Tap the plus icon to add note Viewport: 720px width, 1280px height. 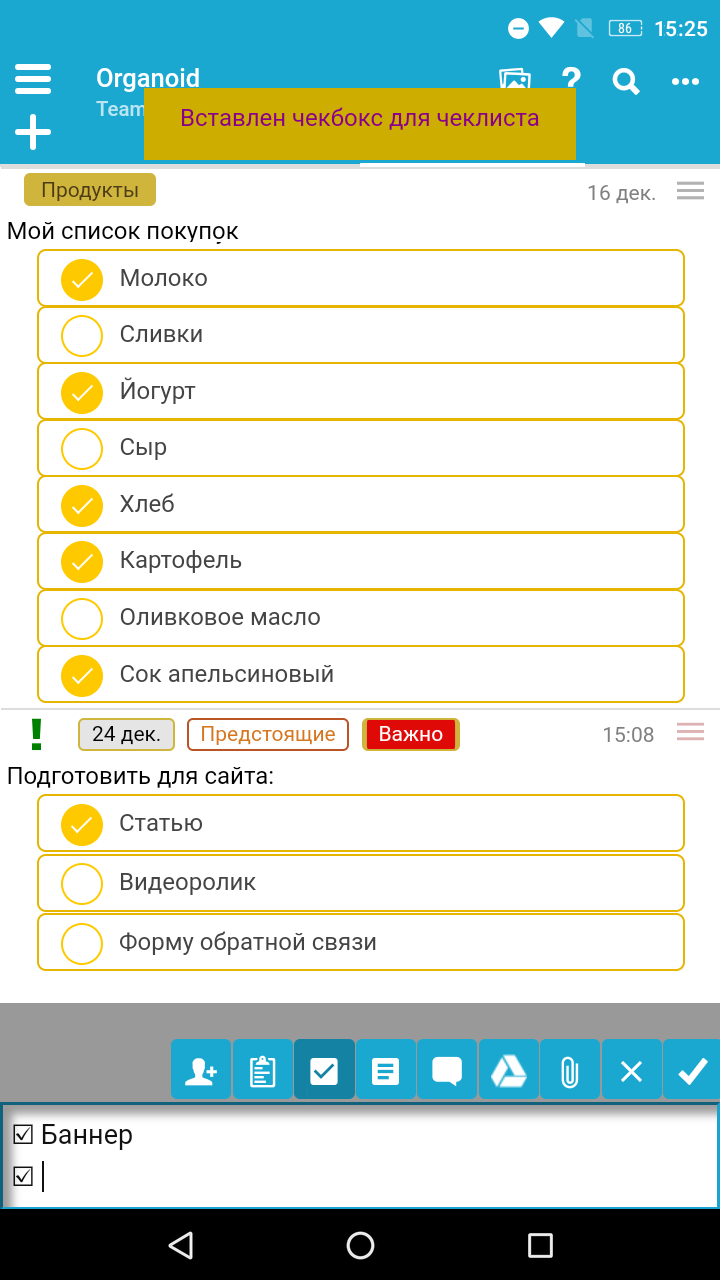(33, 132)
